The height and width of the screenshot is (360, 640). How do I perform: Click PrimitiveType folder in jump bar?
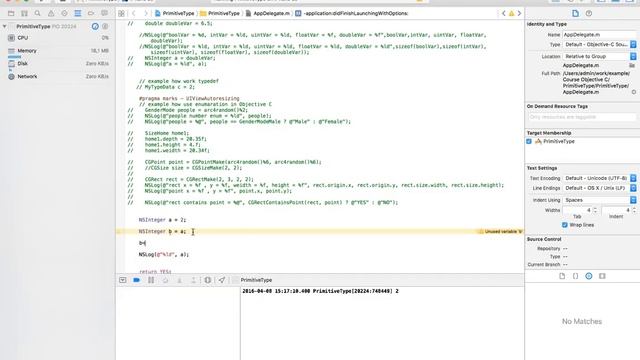click(220, 13)
